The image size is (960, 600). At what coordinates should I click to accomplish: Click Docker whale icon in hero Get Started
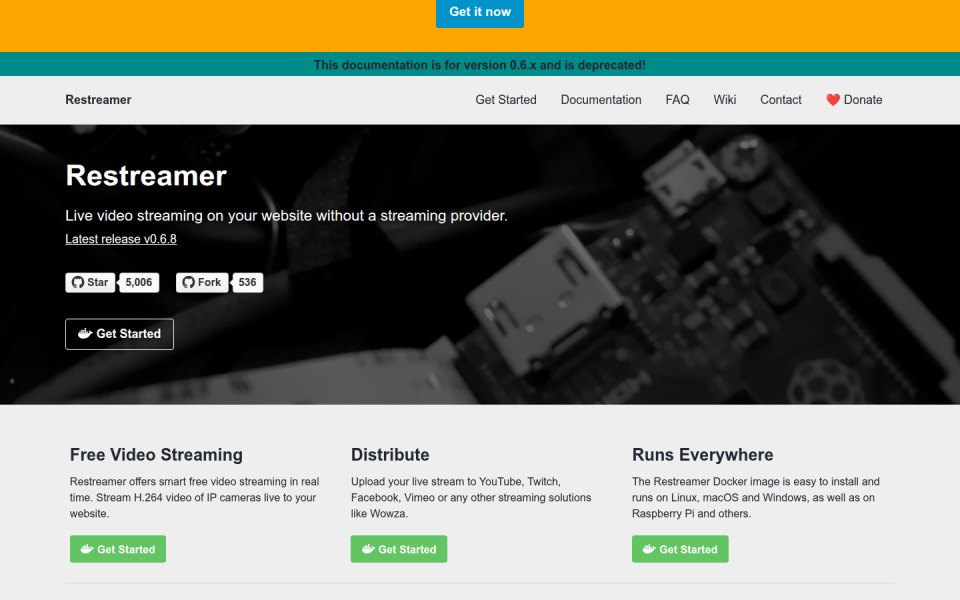(84, 334)
